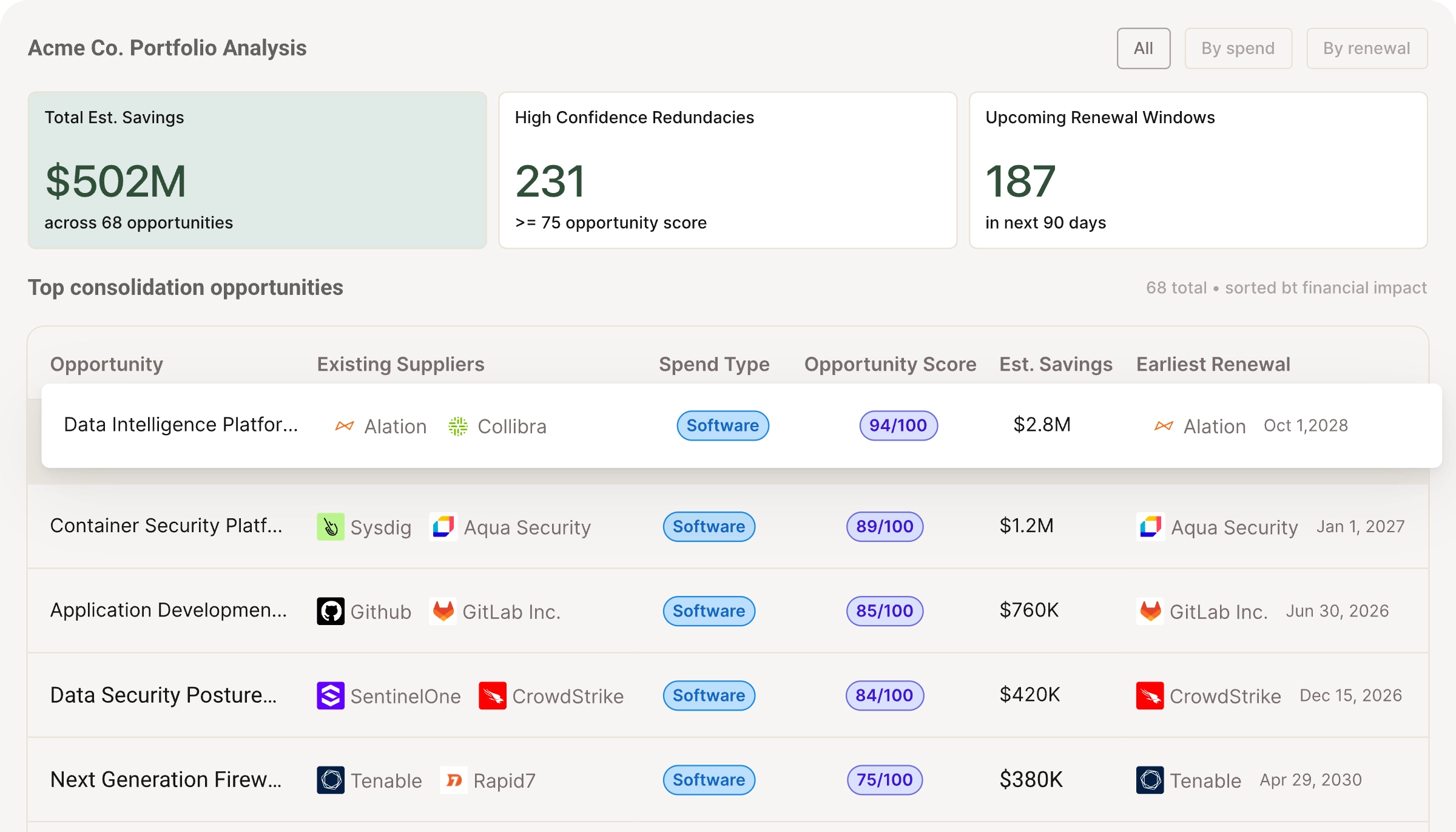This screenshot has width=1456, height=832.
Task: Click the Collibra logo icon
Action: [458, 426]
